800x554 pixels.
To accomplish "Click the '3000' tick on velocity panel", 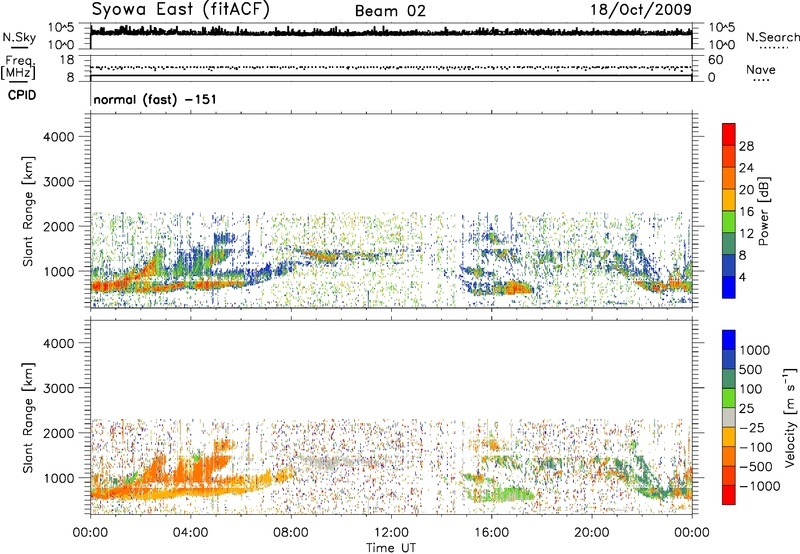I will pyautogui.click(x=58, y=388).
